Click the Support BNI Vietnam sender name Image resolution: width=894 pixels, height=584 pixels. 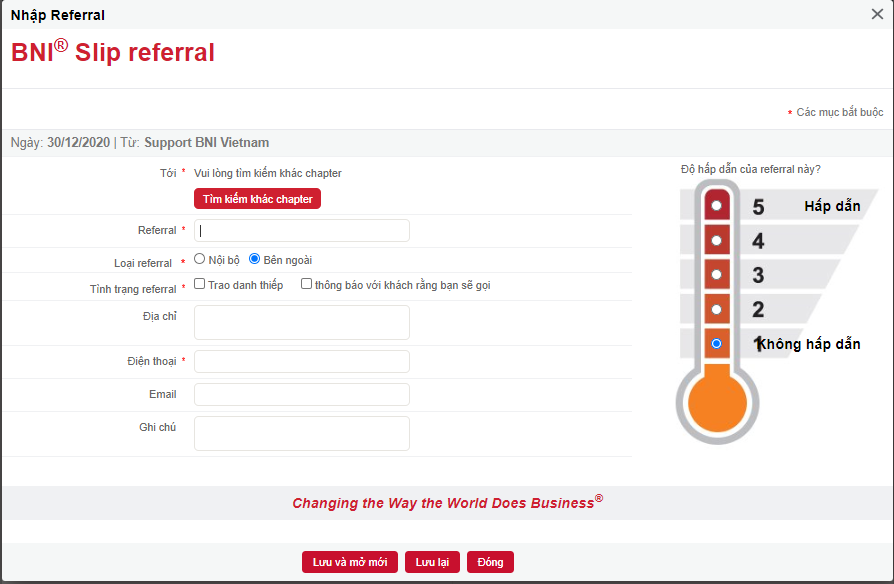click(x=206, y=143)
